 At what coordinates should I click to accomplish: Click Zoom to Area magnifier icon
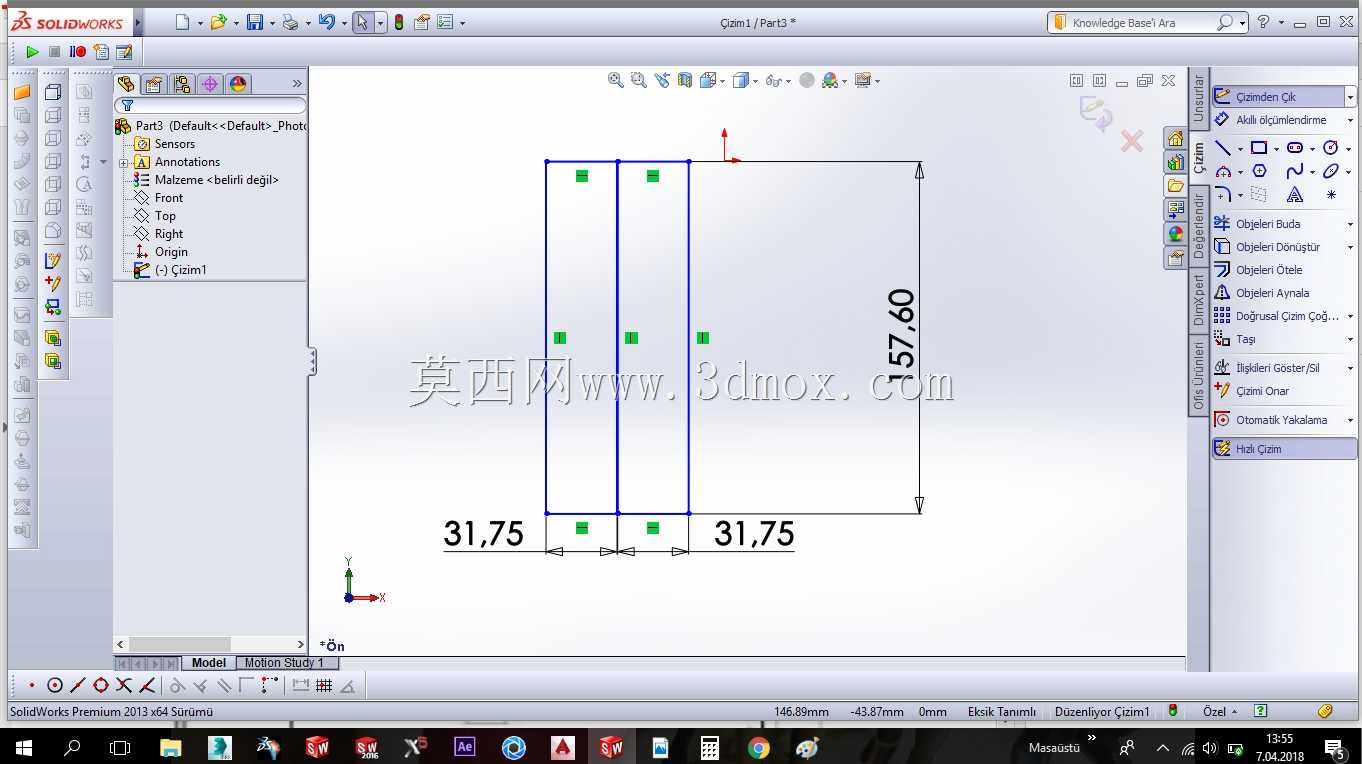point(639,80)
